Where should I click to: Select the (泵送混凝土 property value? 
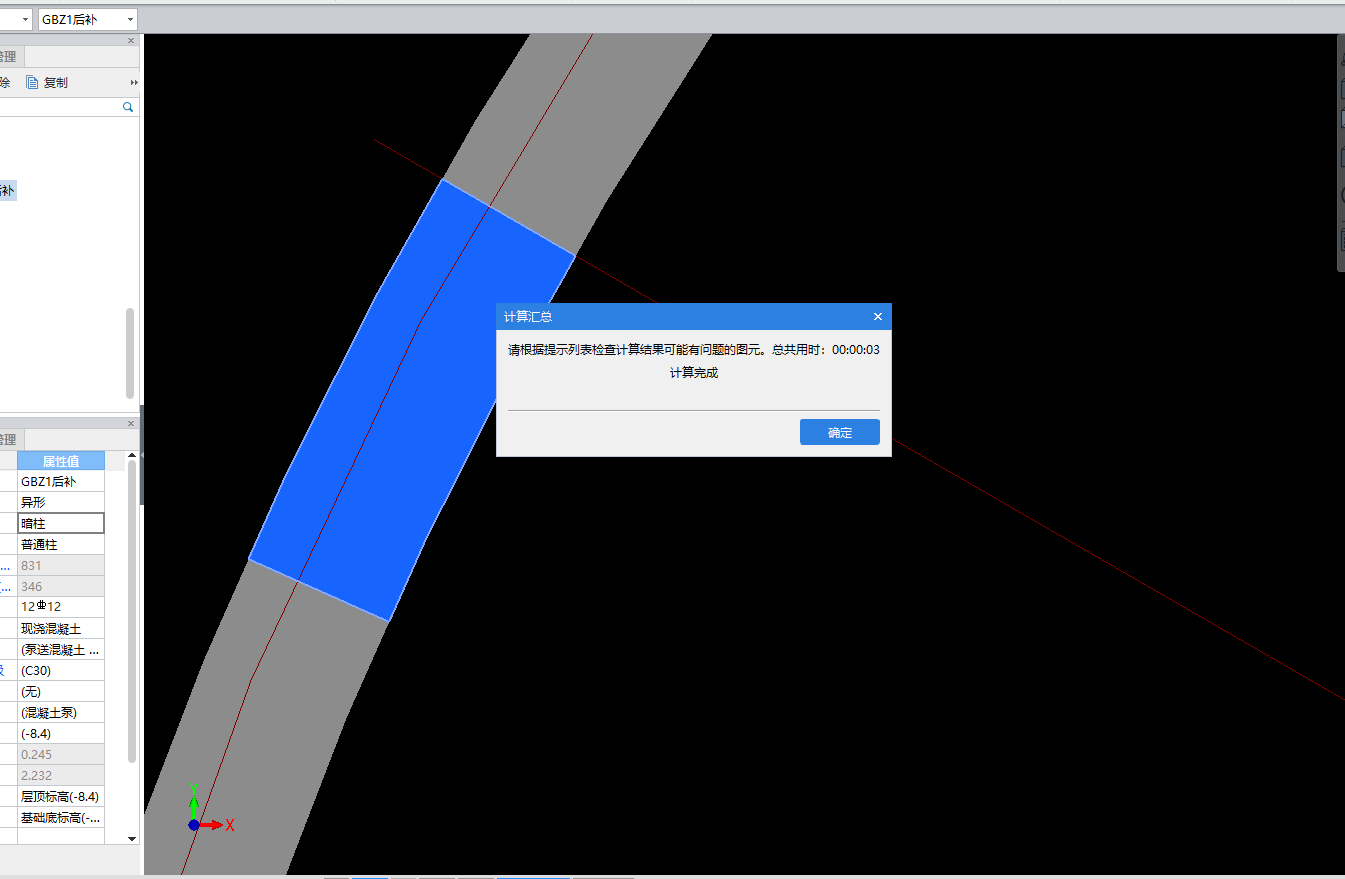point(61,649)
